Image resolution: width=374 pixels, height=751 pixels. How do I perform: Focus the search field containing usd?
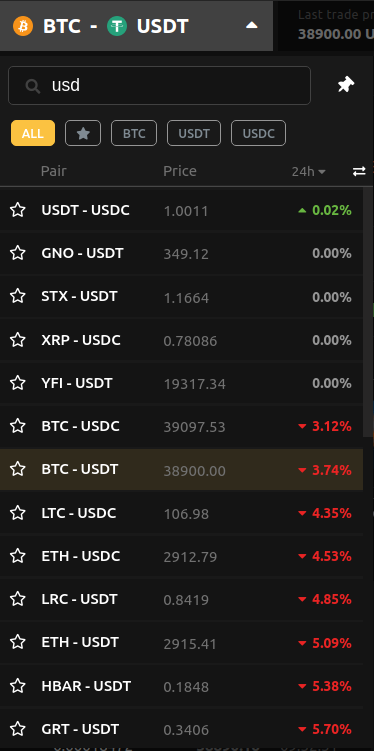159,85
